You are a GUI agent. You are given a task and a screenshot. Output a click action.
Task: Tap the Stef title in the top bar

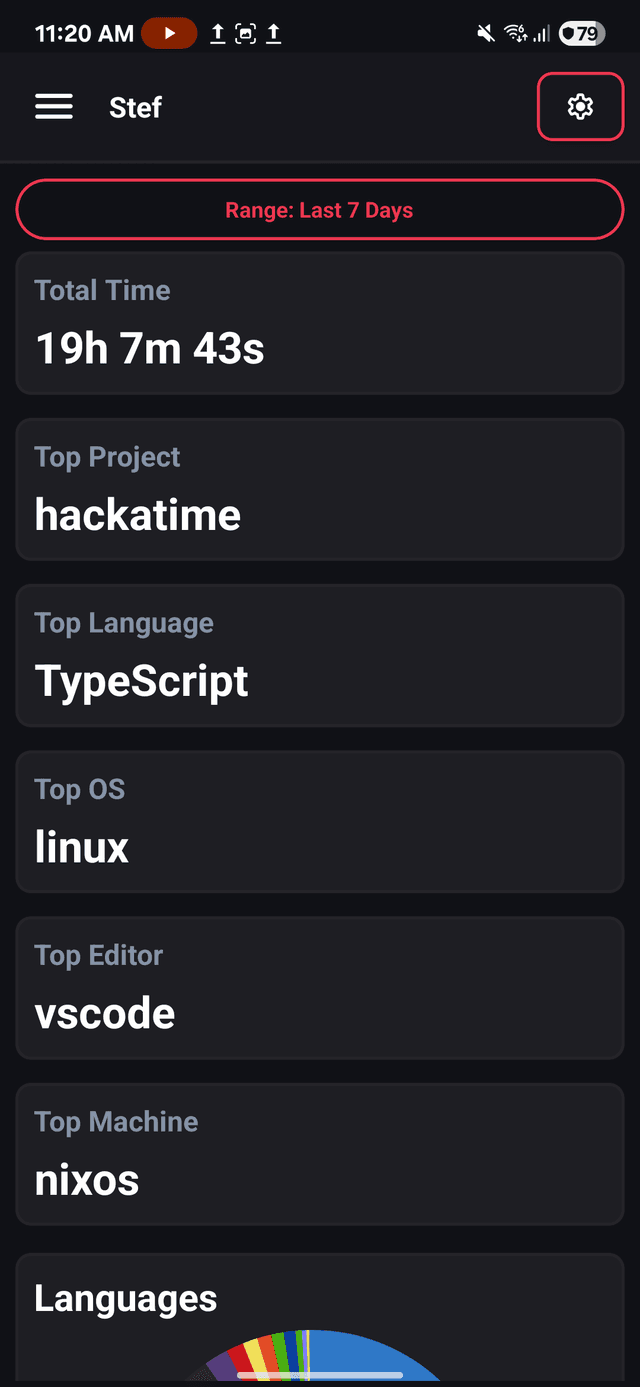tap(135, 107)
